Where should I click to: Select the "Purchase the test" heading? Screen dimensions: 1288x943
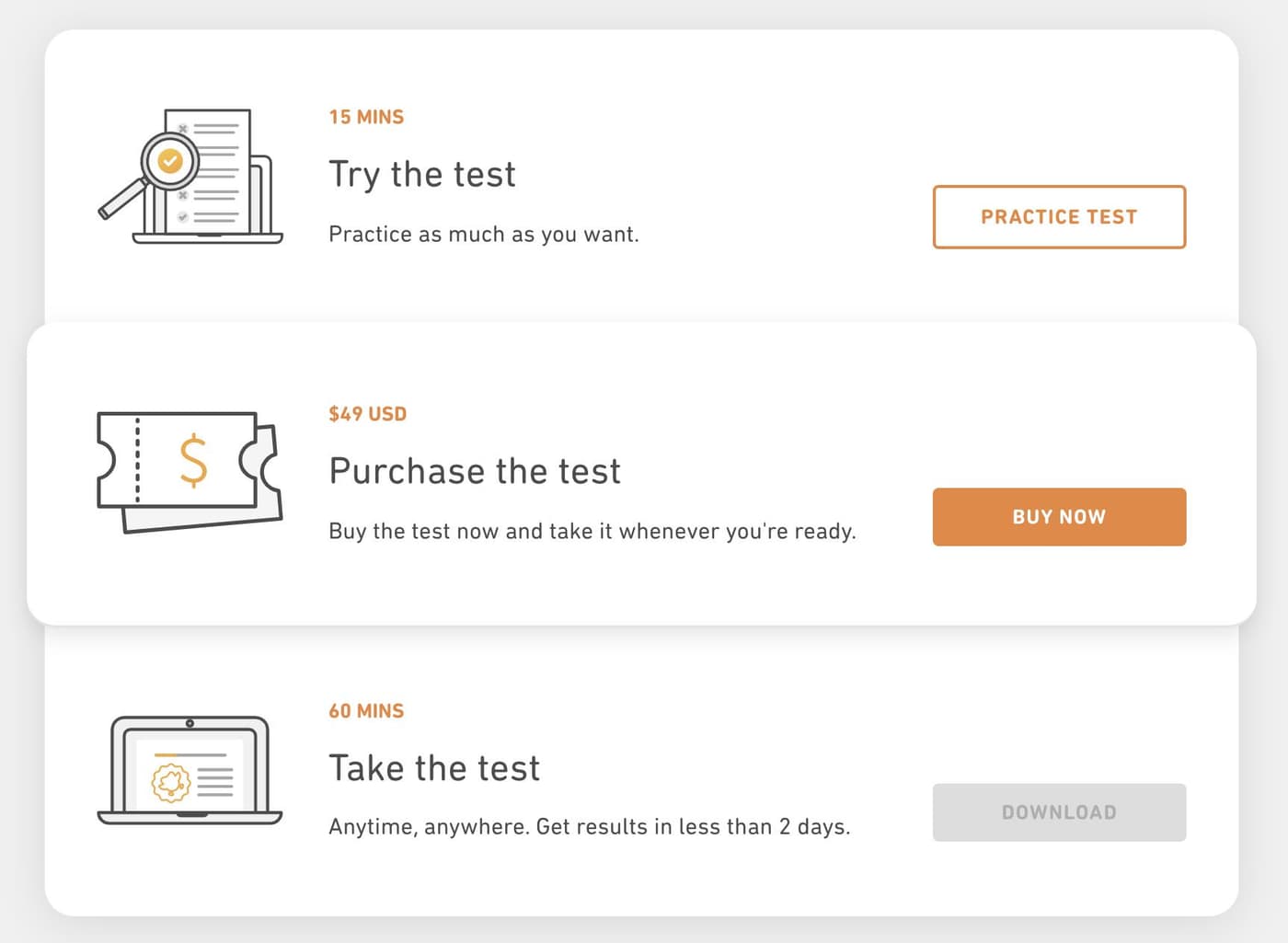(475, 471)
